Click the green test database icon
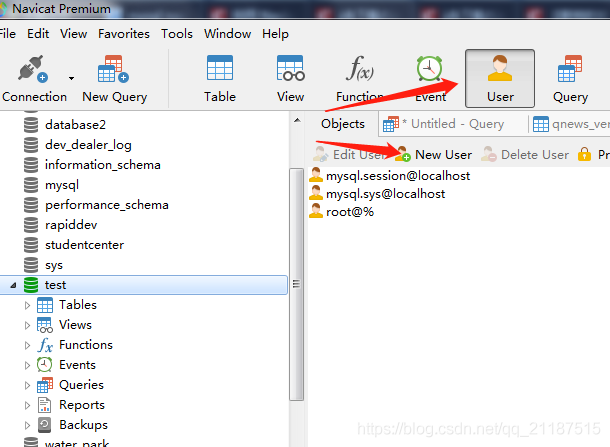Viewport: 610px width, 447px height. 31,285
